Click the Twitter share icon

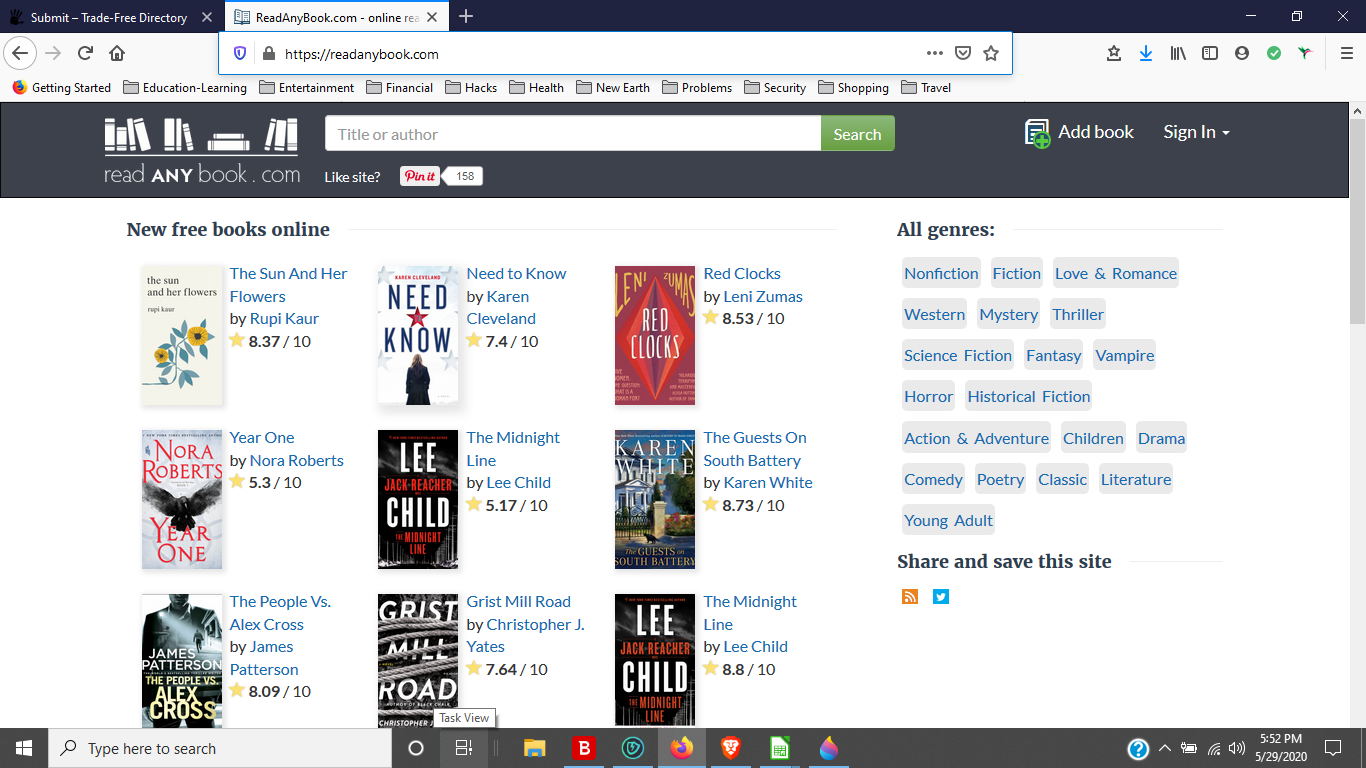pyautogui.click(x=941, y=597)
